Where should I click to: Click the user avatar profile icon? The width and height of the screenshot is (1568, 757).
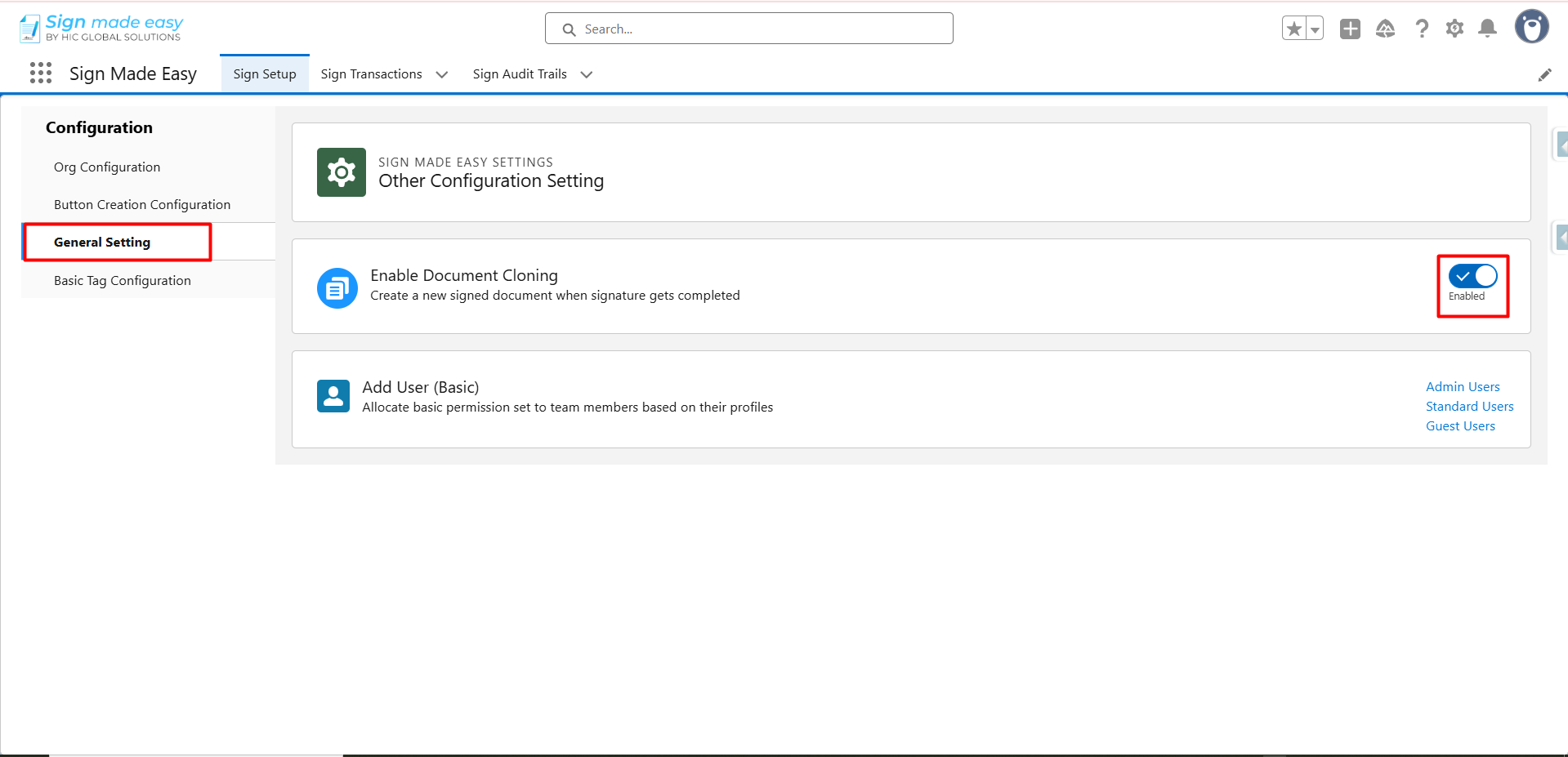tap(1531, 27)
